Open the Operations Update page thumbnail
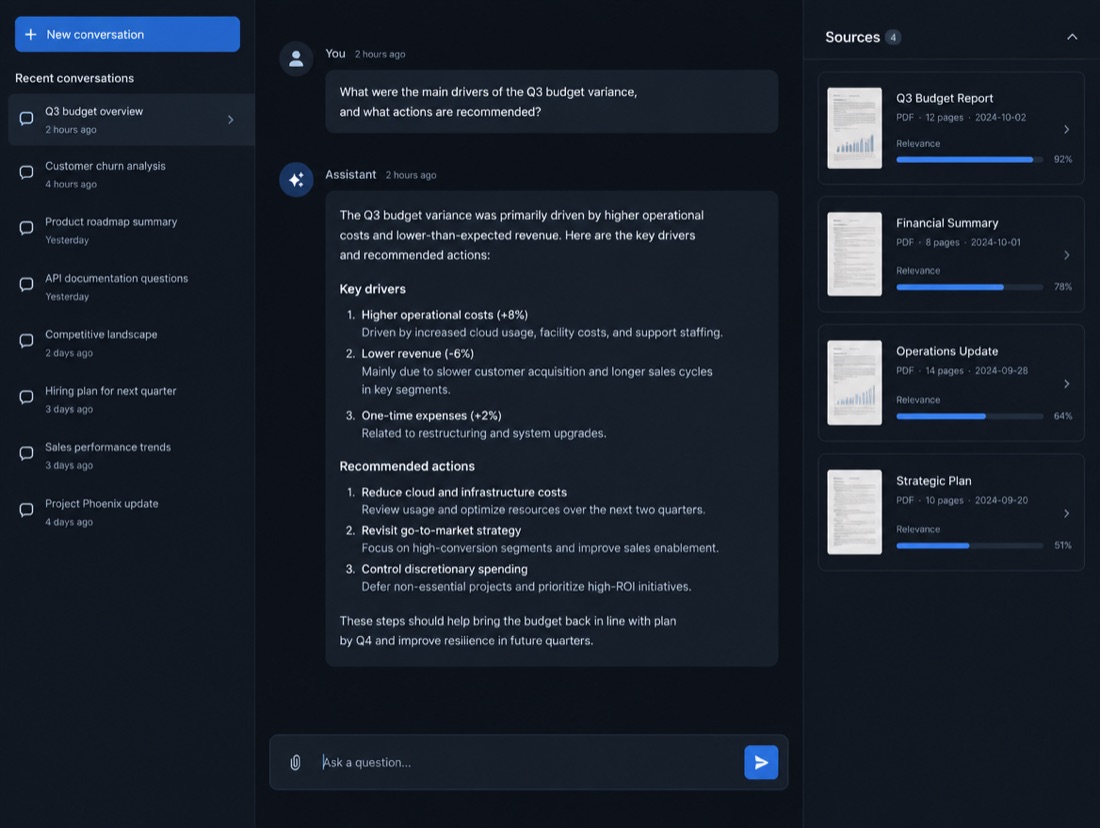This screenshot has width=1100, height=828. coord(854,382)
